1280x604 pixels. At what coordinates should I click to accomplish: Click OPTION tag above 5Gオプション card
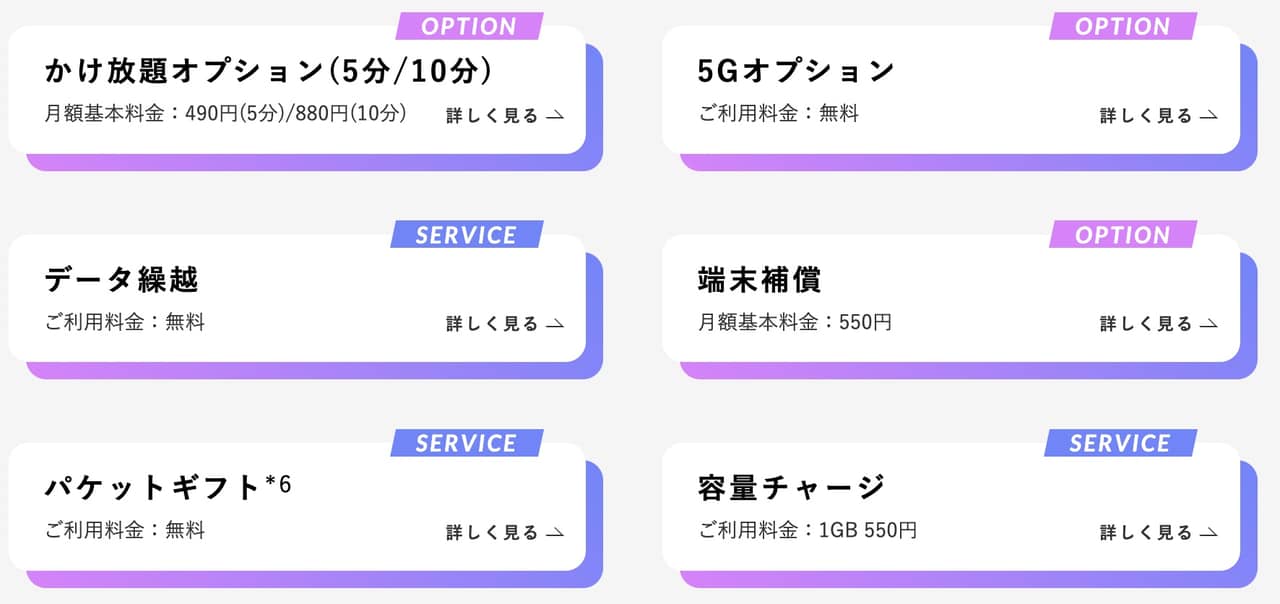tap(1123, 26)
